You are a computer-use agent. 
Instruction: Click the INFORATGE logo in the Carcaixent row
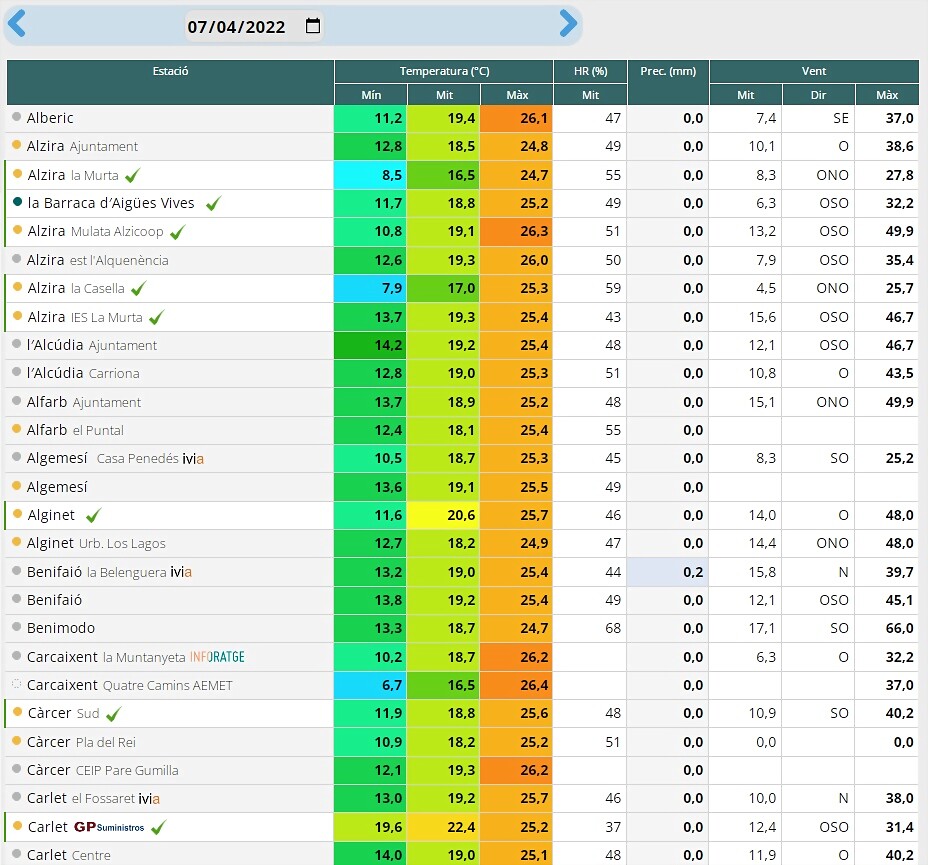(217, 657)
